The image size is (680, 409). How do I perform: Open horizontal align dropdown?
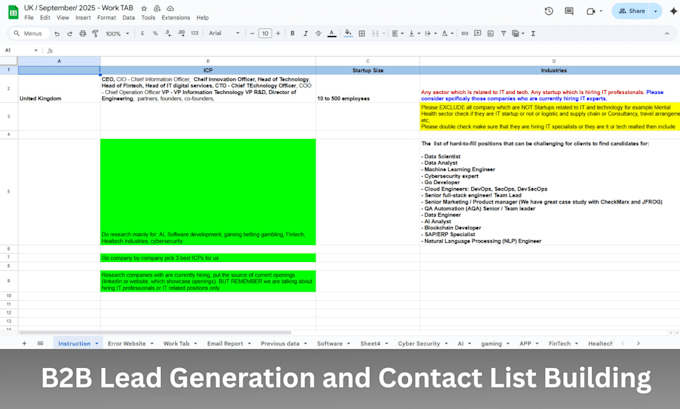point(398,33)
